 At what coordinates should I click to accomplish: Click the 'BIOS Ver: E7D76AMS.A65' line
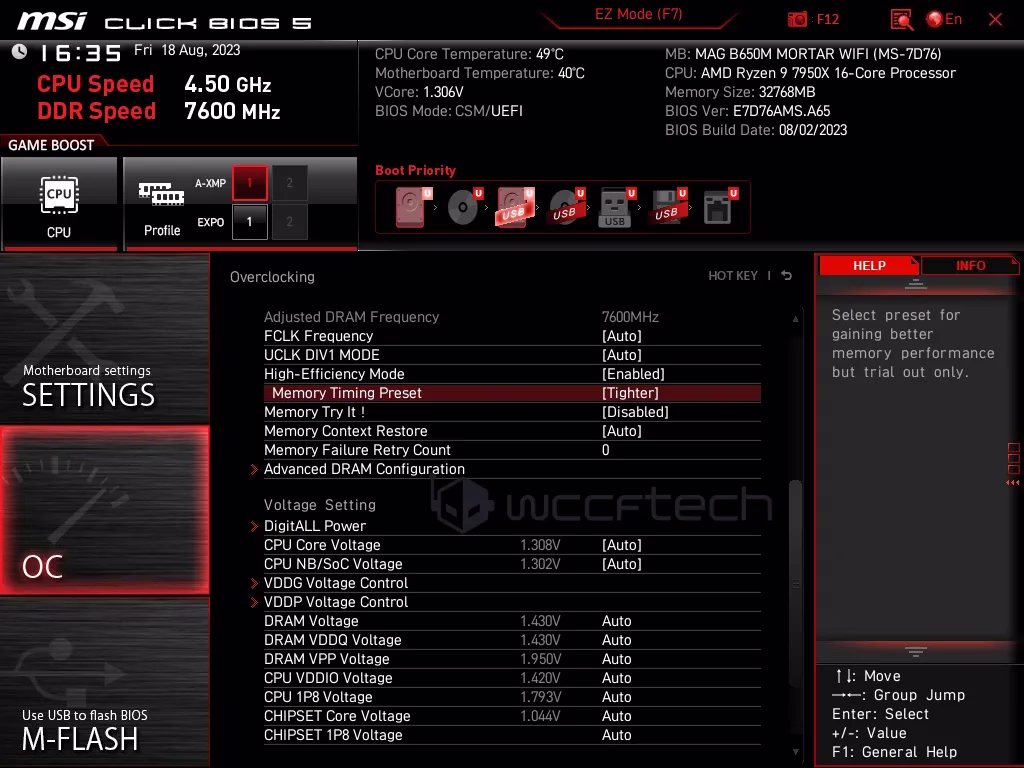pos(747,111)
